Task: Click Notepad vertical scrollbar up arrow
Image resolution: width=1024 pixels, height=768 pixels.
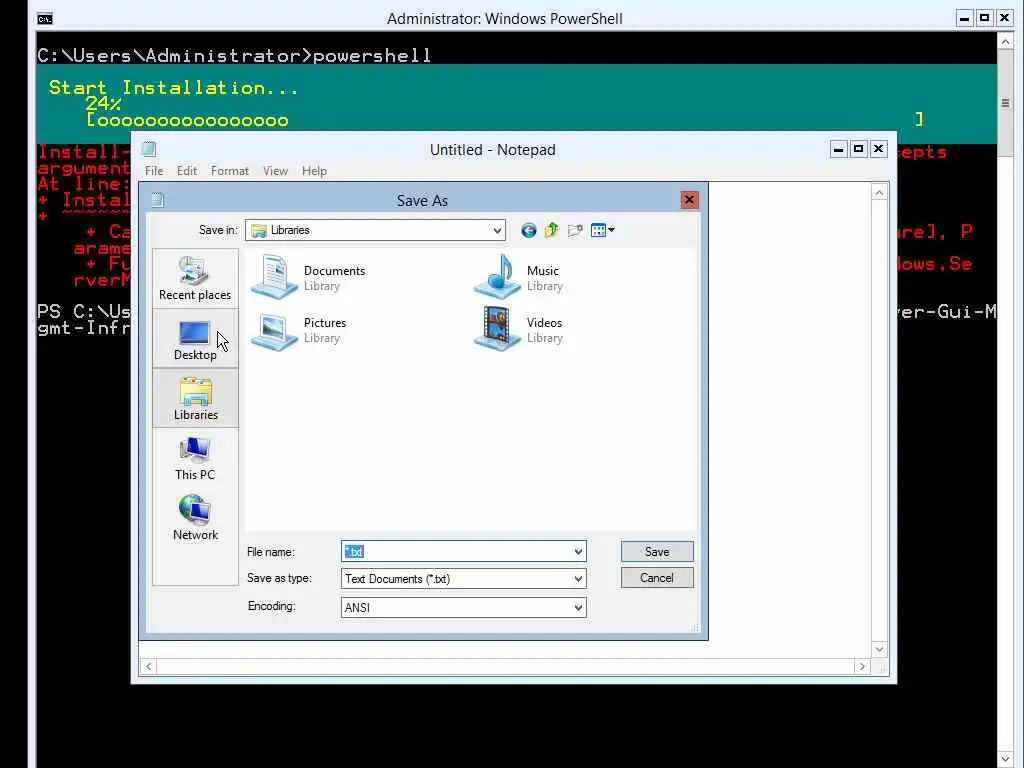Action: pos(879,193)
